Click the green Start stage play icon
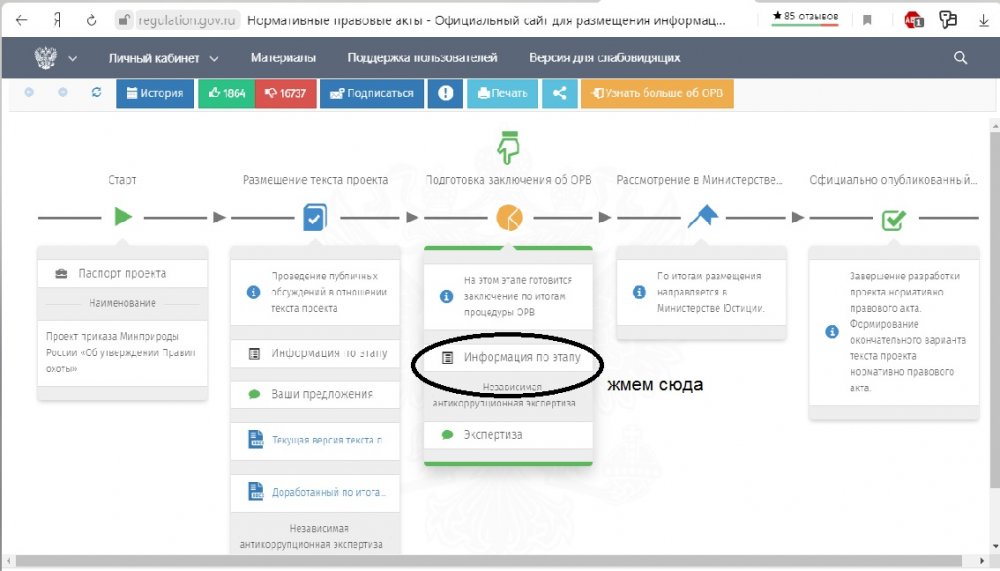The width and height of the screenshot is (1000, 571). point(122,216)
